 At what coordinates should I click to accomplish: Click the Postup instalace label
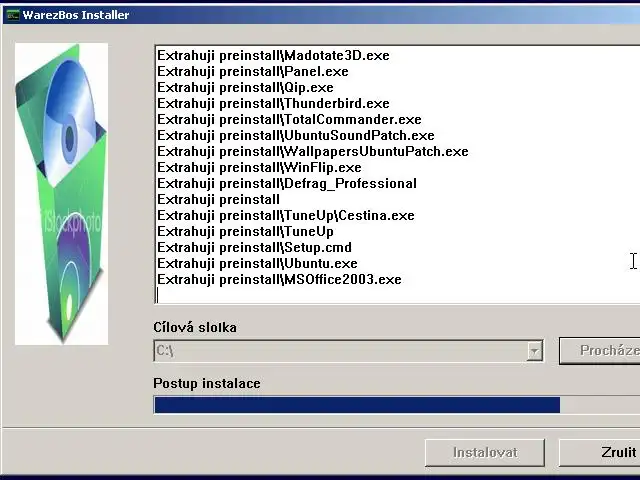point(207,383)
